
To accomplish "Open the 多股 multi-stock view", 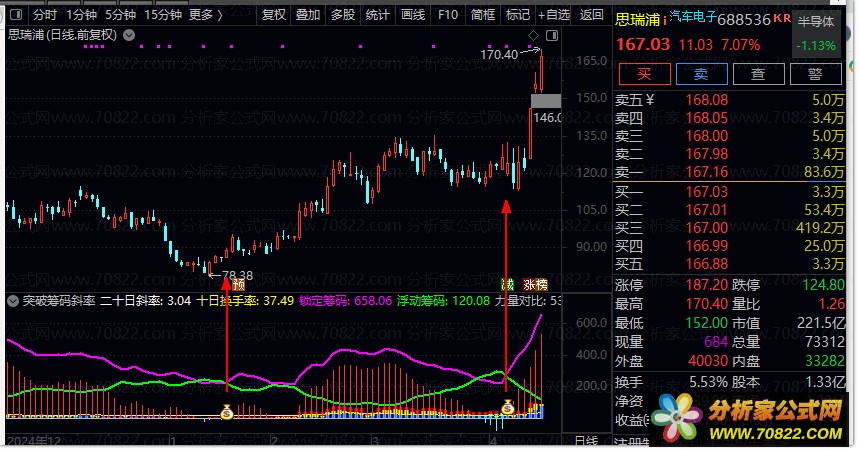I will tap(343, 15).
